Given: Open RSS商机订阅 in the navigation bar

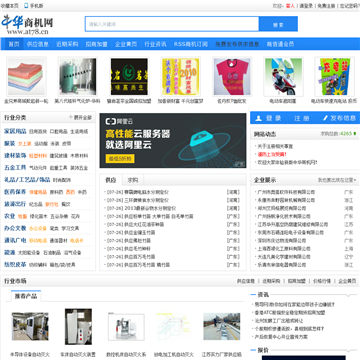Looking at the screenshot, I should tap(191, 44).
